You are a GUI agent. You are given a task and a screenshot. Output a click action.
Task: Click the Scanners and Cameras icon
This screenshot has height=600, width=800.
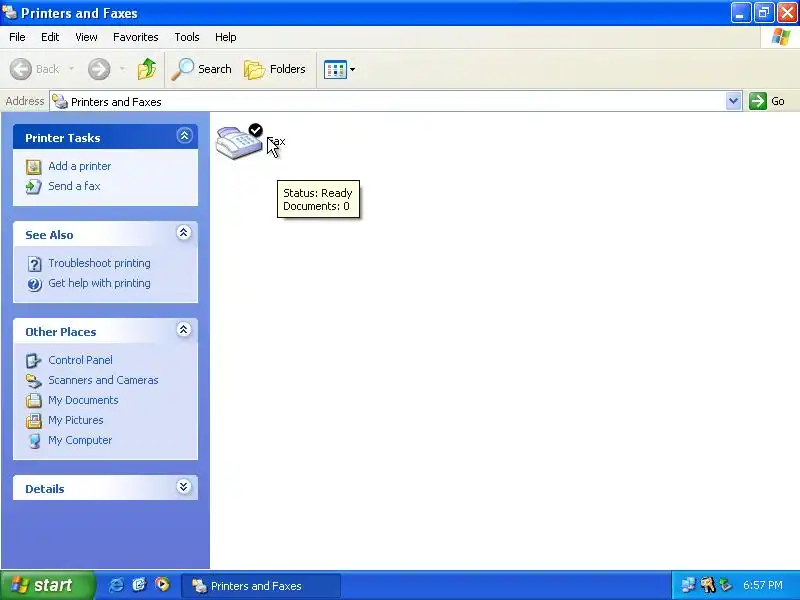pyautogui.click(x=34, y=381)
